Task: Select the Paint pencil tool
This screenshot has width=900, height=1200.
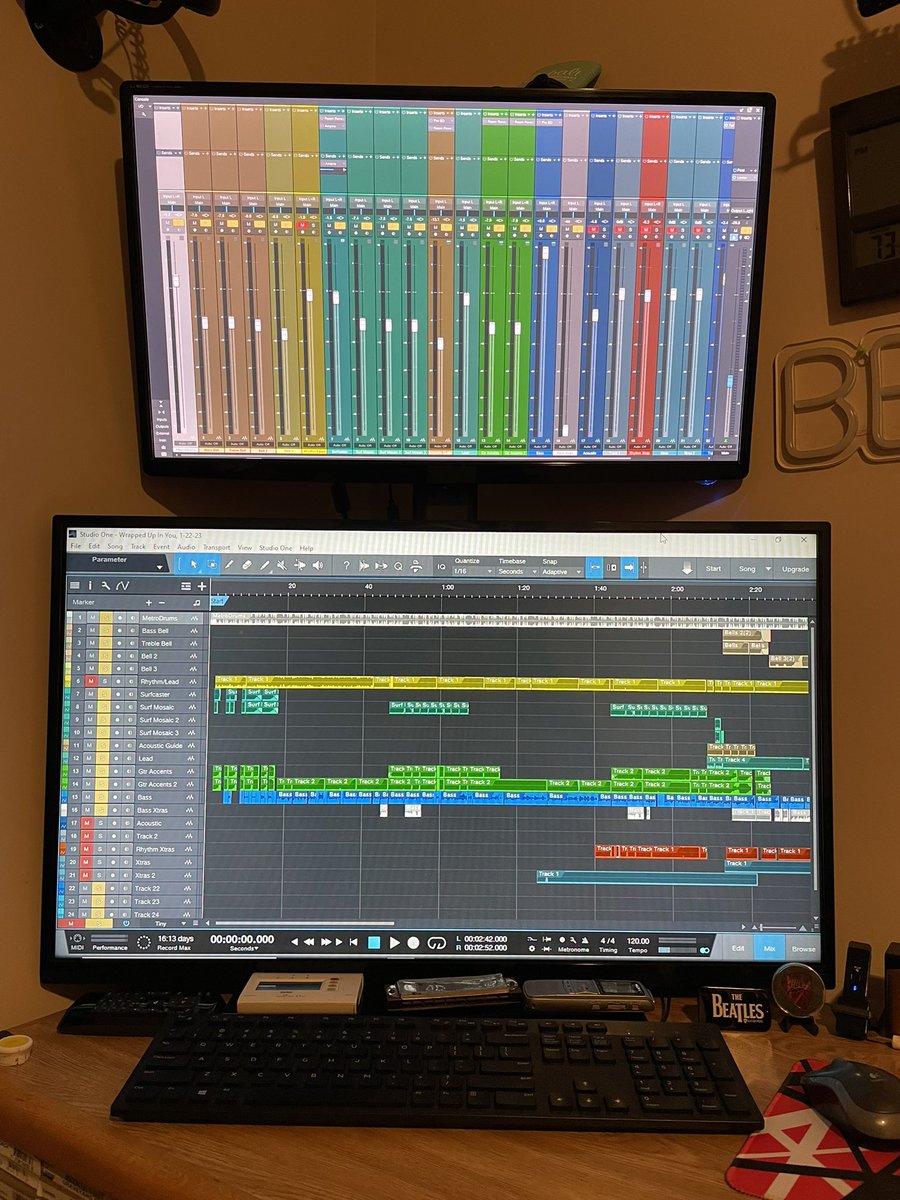Action: (x=264, y=565)
